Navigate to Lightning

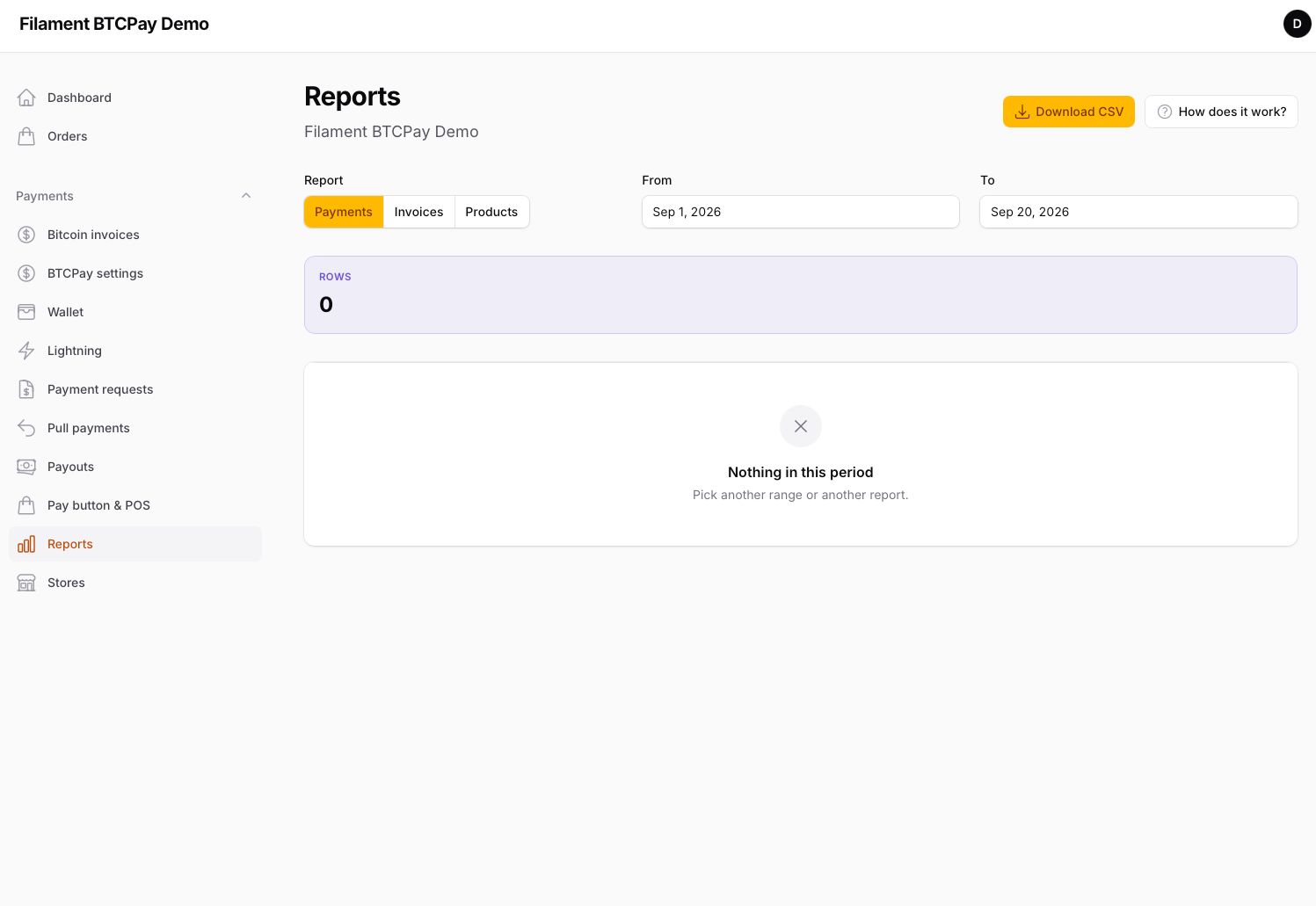(x=135, y=351)
